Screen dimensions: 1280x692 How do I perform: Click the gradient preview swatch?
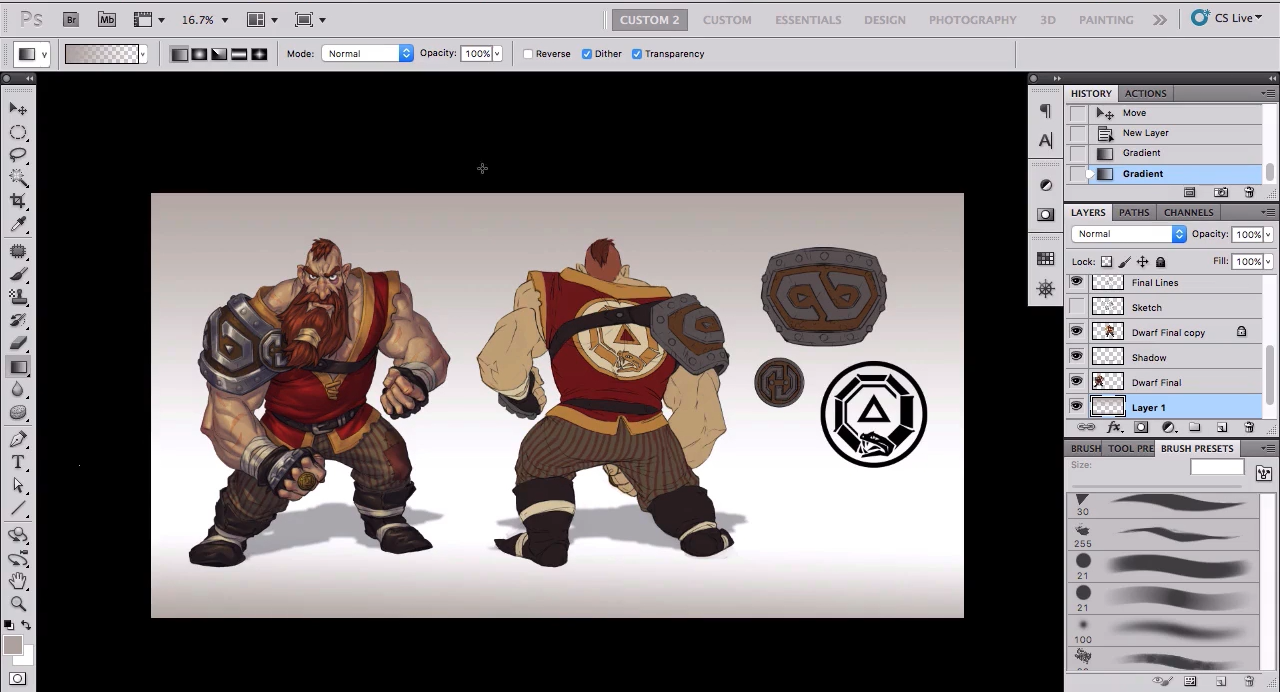coord(101,54)
